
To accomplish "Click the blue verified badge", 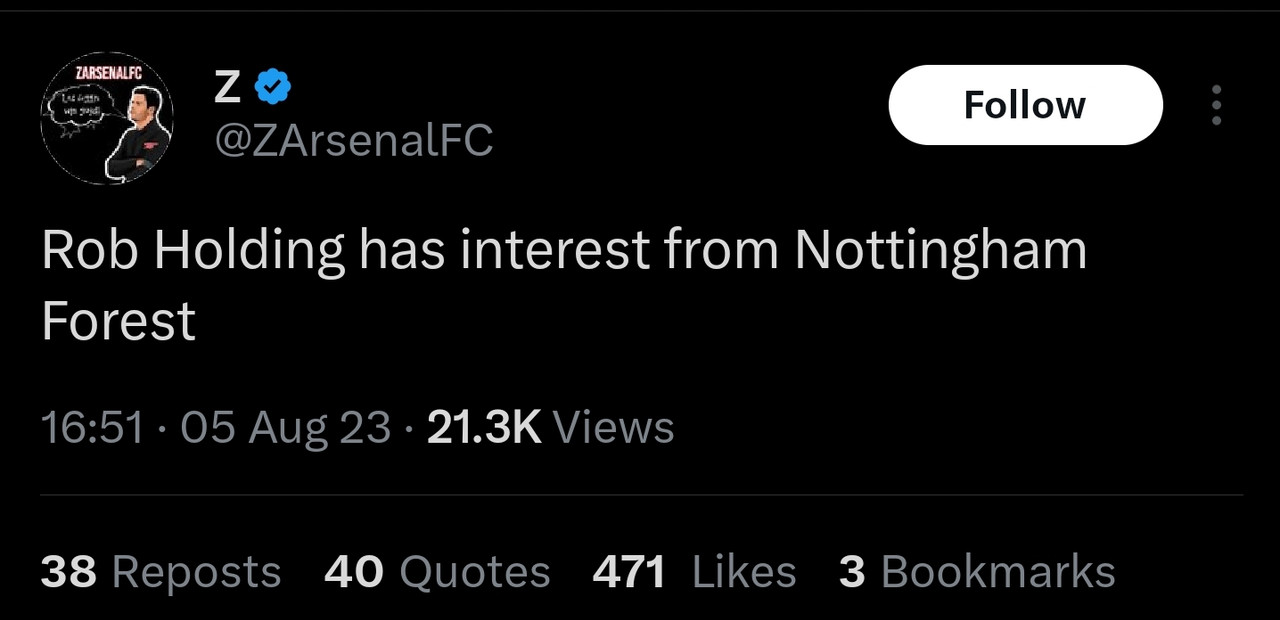I will coord(272,88).
